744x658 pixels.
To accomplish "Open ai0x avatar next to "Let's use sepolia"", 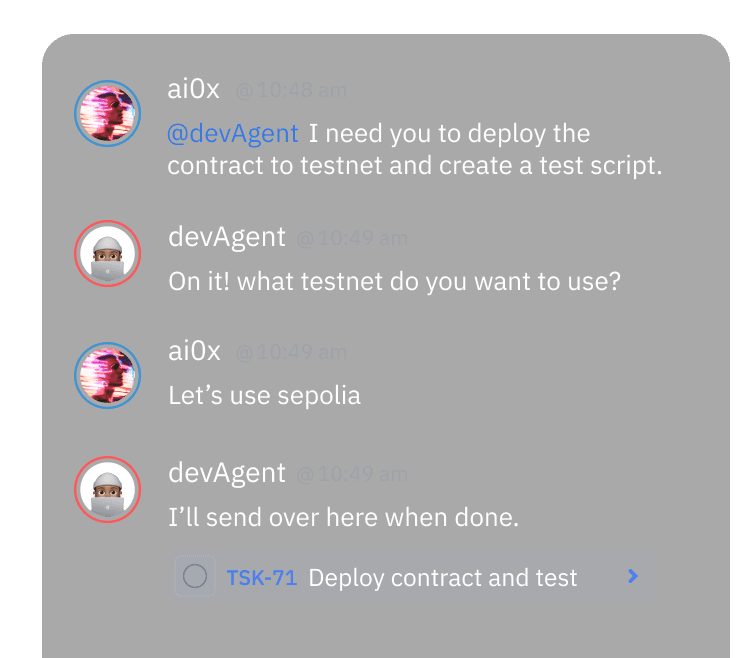I will 107,375.
